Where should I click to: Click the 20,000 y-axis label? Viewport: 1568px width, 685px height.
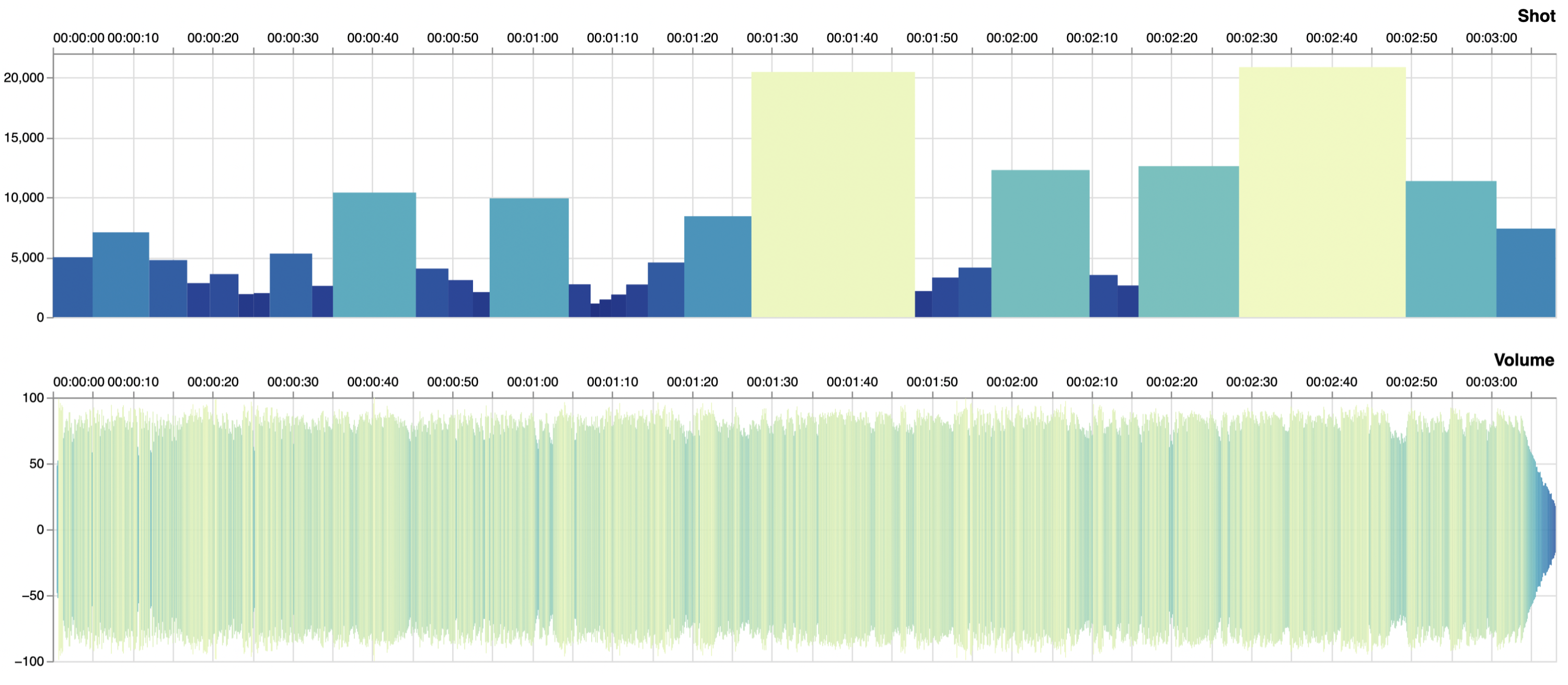click(24, 77)
